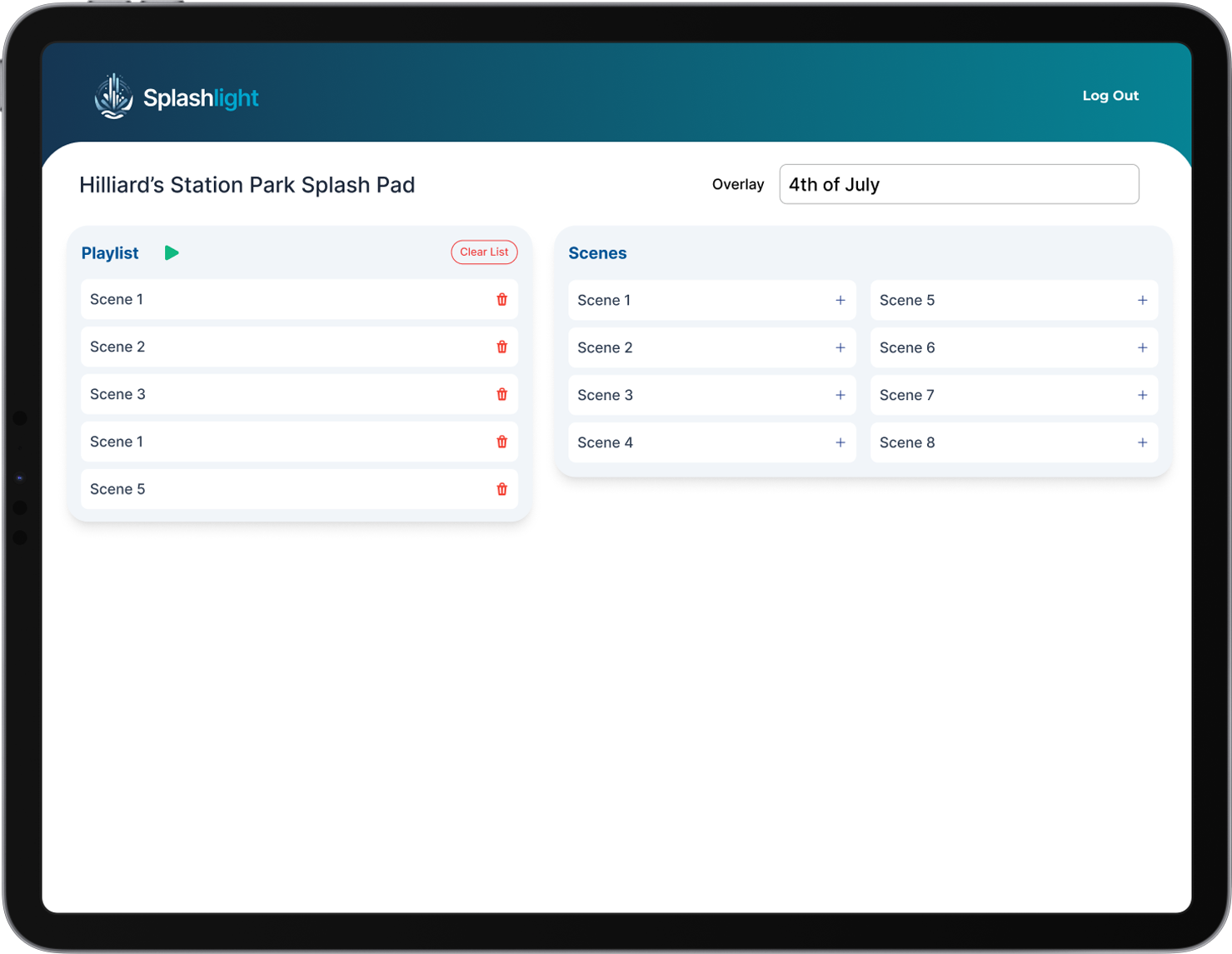Add Scene 3 to the playlist
1232x954 pixels.
(840, 395)
